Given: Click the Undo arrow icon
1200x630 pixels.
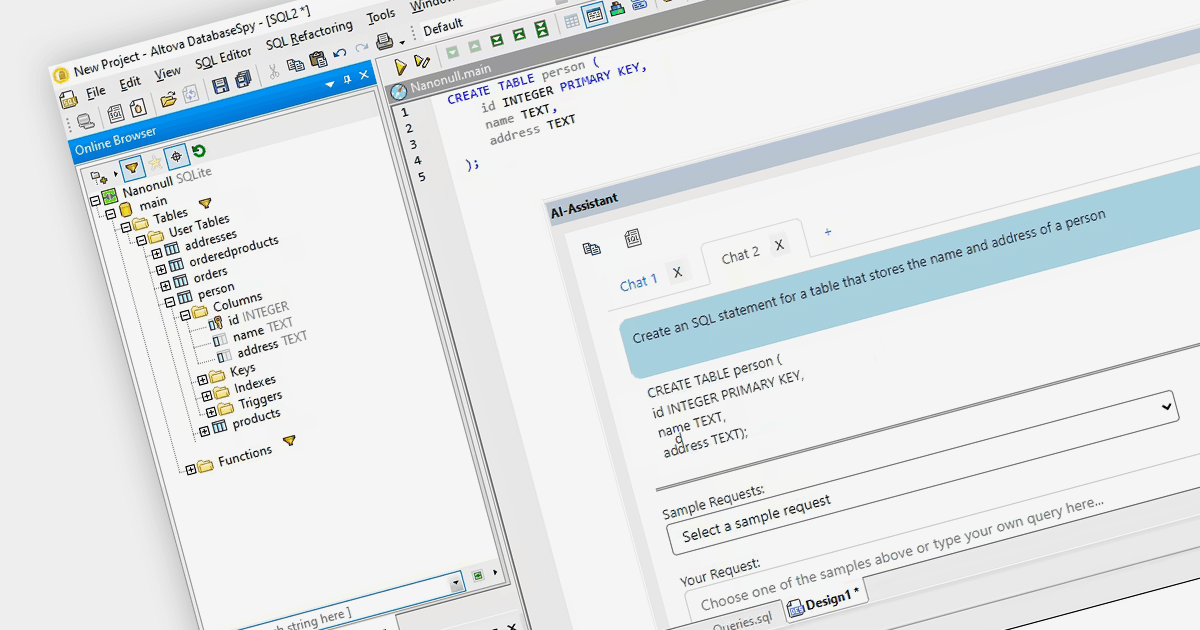Looking at the screenshot, I should point(340,53).
